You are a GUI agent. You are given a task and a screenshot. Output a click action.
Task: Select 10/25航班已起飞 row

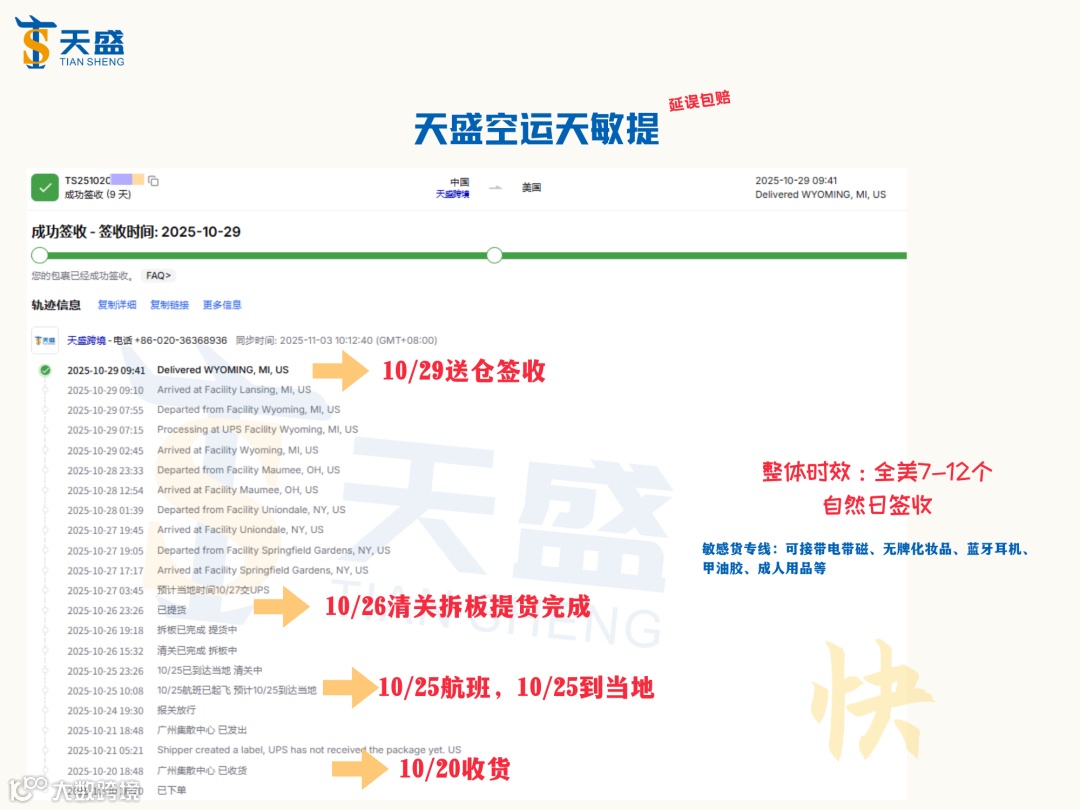[191, 691]
